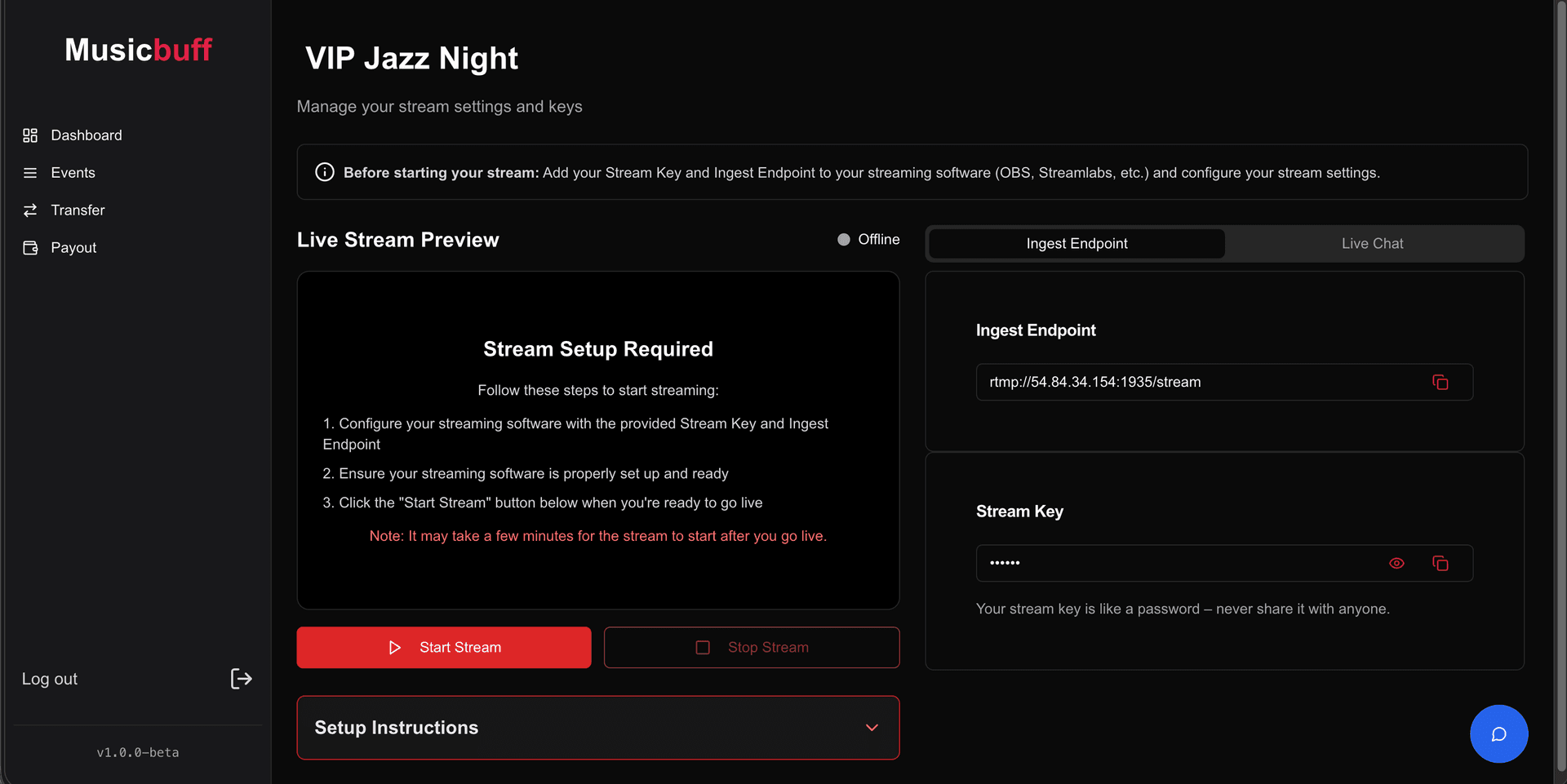
Task: Toggle the play icon on Start Stream
Action: coord(395,647)
